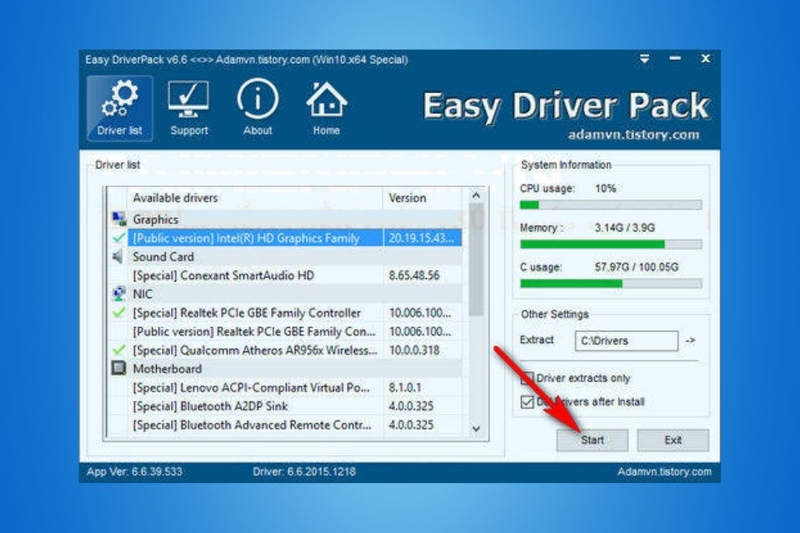Click Driver: 6.6.2015.1218 status text
The image size is (800, 533).
pyautogui.click(x=304, y=472)
